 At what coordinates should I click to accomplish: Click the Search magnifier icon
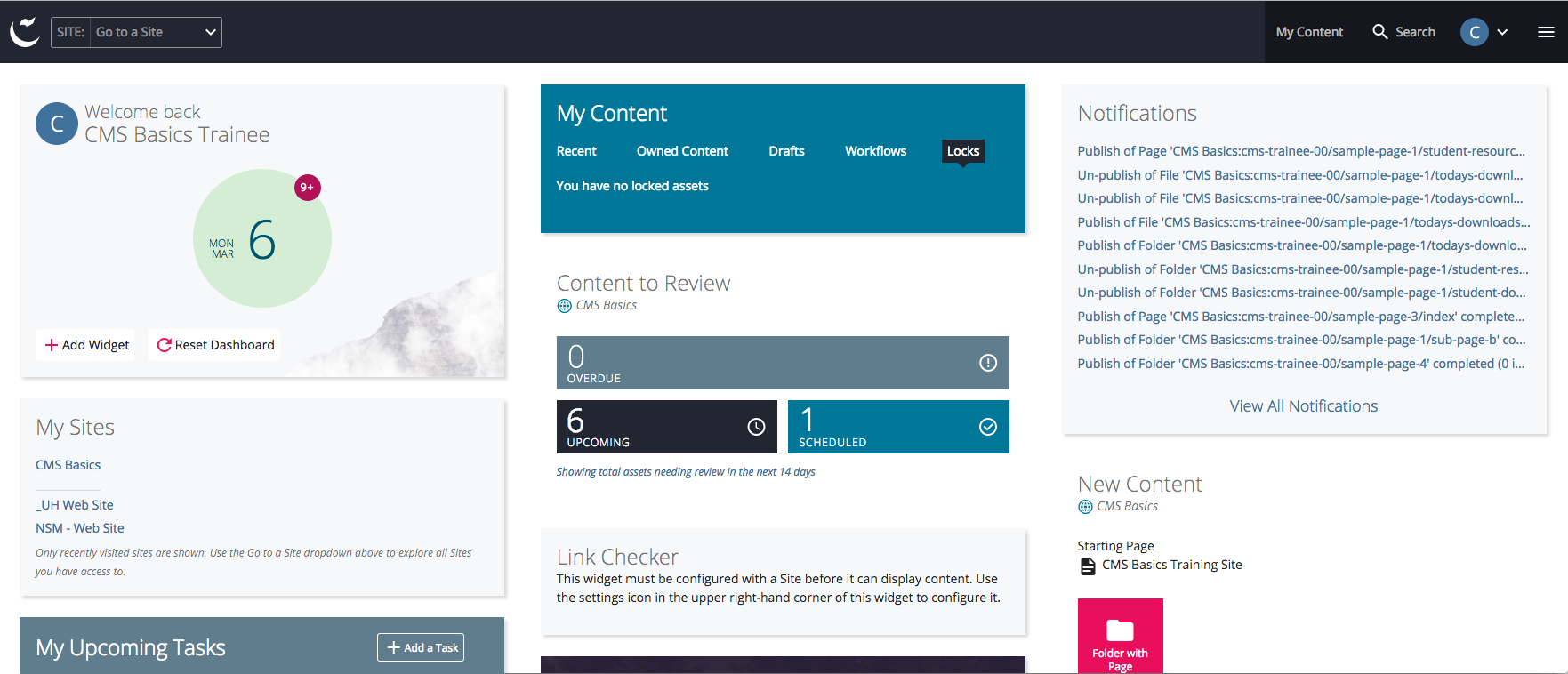pos(1379,32)
